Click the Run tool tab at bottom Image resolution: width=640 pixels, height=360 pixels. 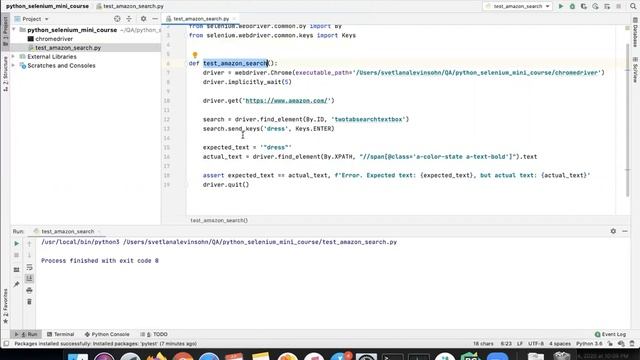click(x=26, y=334)
